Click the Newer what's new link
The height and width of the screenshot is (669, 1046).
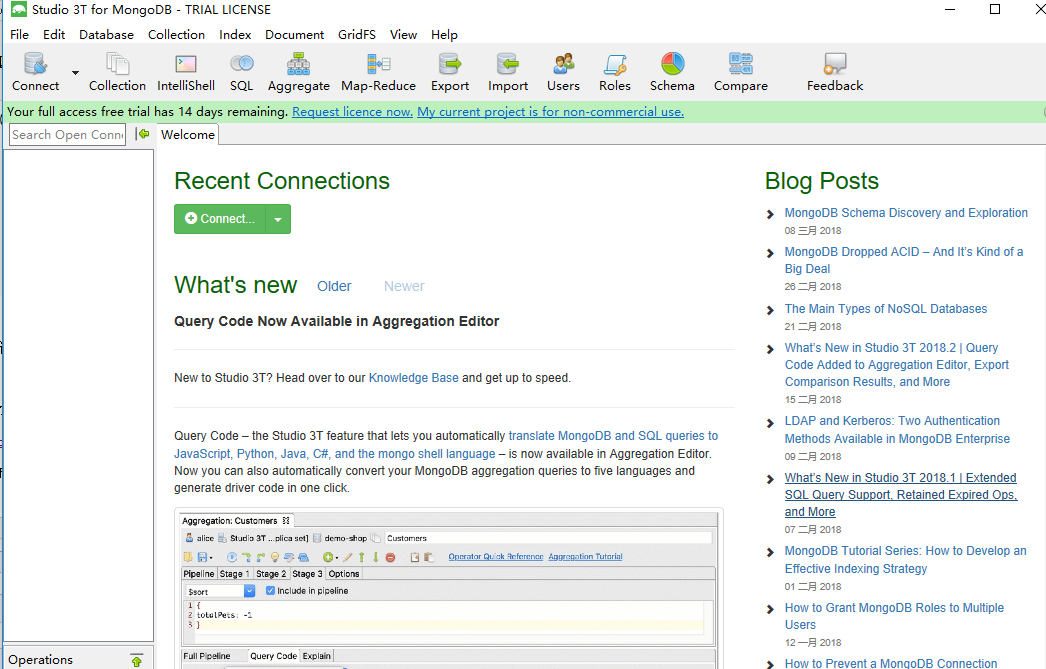404,286
